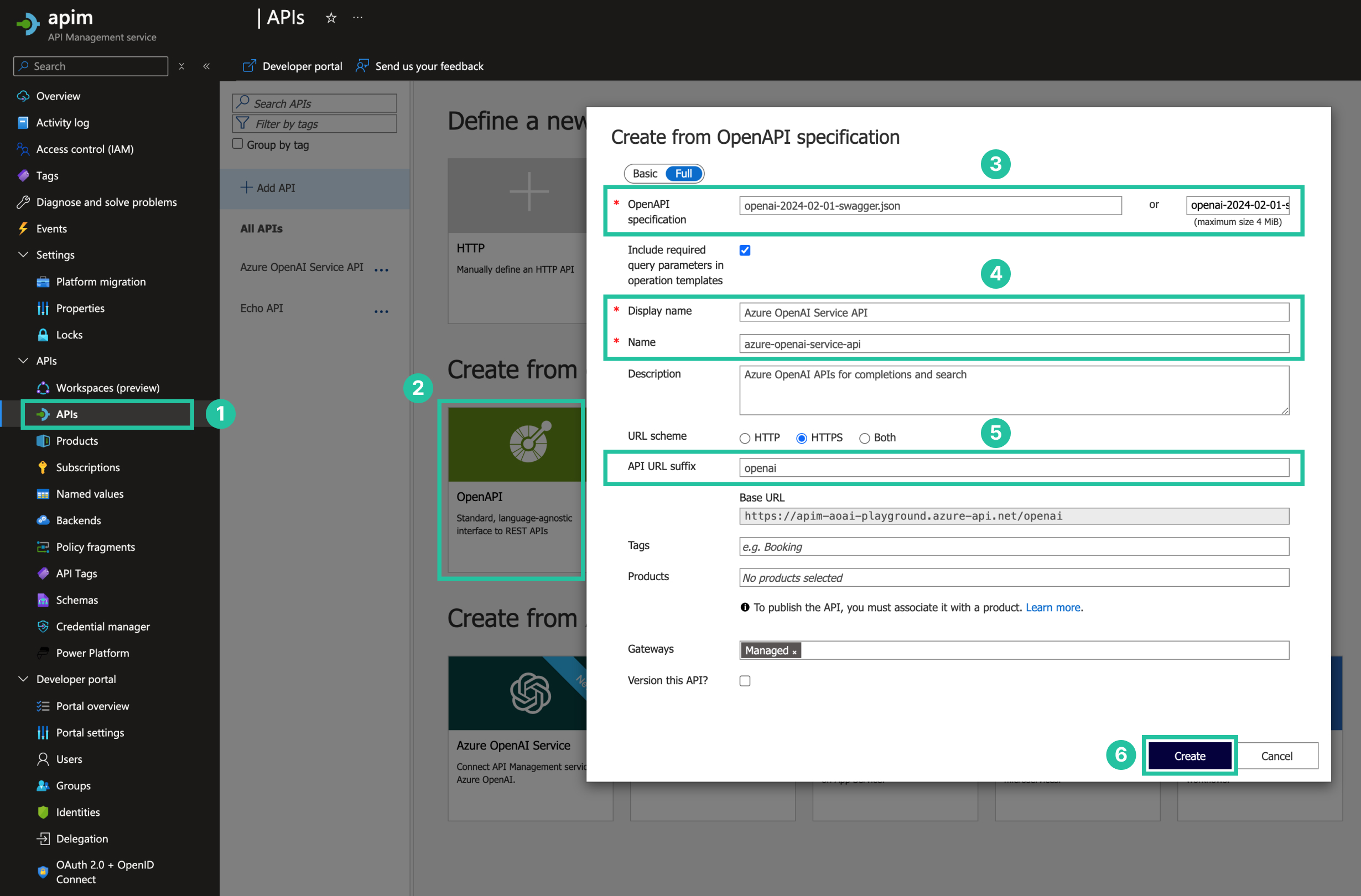Click the Locks padlock icon

click(x=43, y=335)
